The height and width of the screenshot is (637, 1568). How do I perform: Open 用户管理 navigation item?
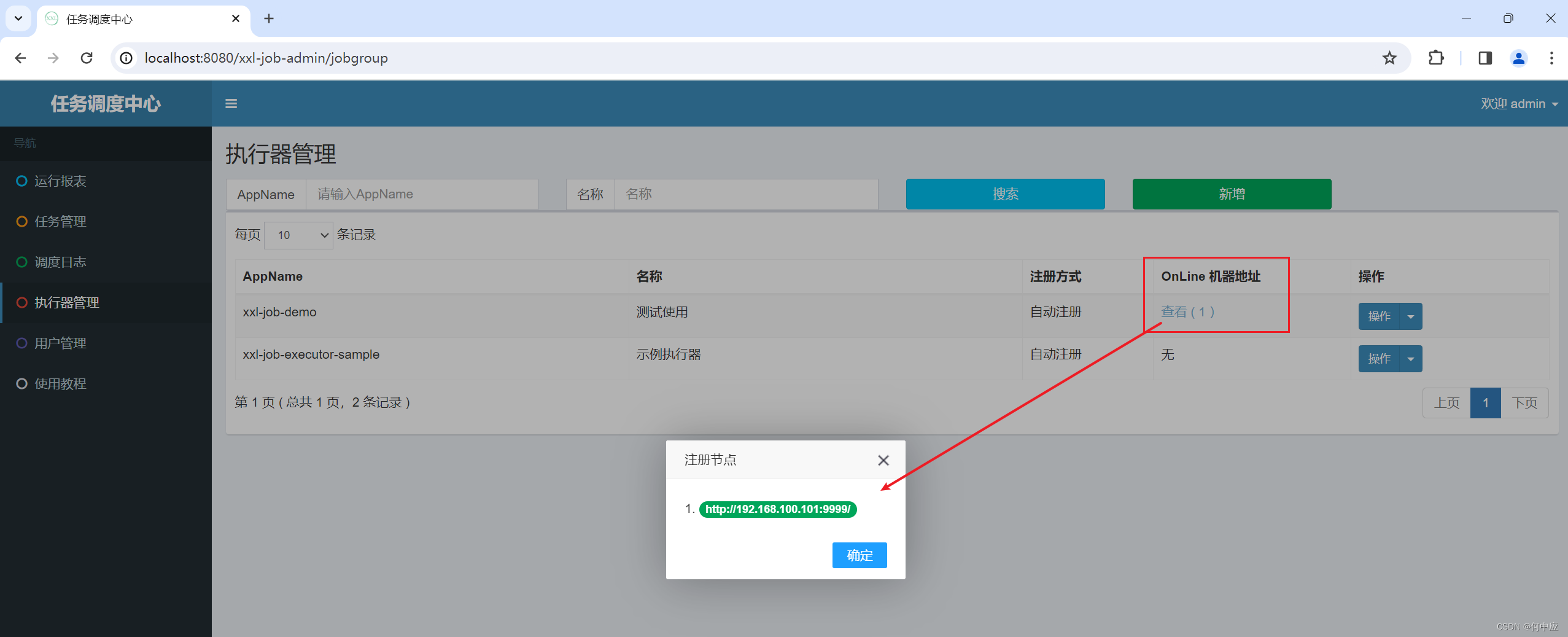click(x=106, y=343)
